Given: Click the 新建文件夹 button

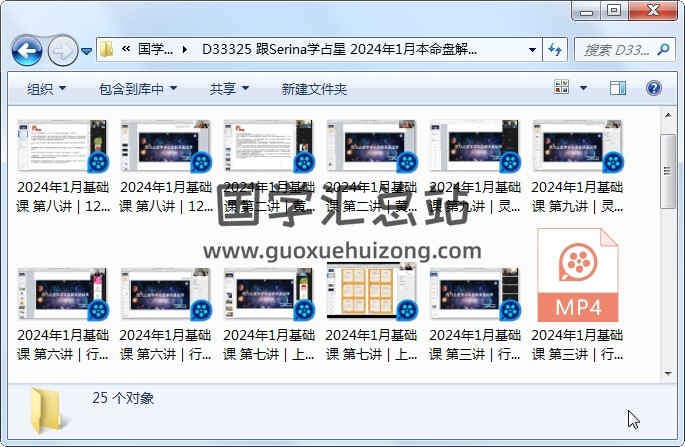Looking at the screenshot, I should tap(314, 89).
